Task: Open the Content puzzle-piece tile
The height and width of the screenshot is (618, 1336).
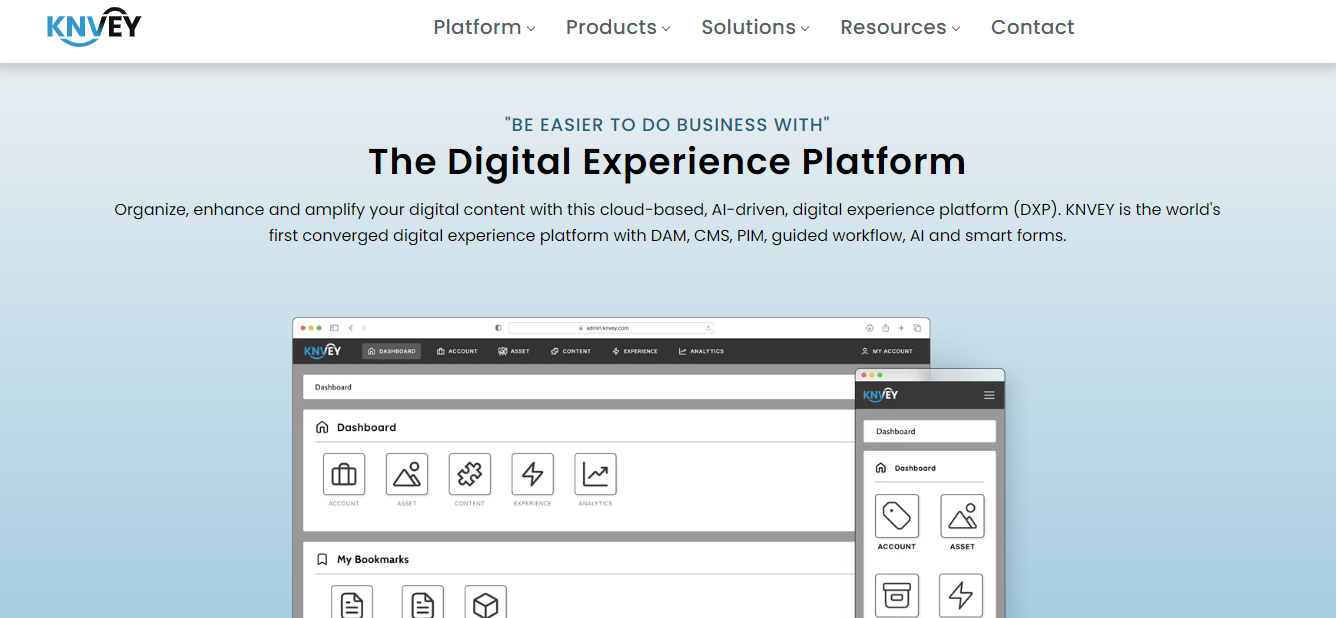Action: coord(470,474)
